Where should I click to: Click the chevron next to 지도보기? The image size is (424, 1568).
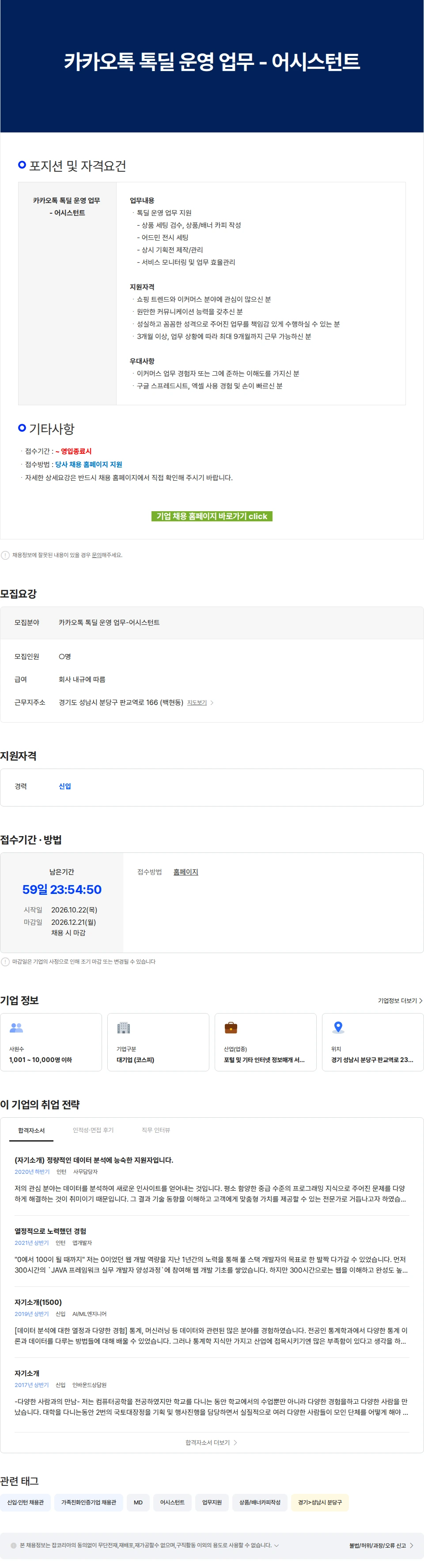(212, 702)
